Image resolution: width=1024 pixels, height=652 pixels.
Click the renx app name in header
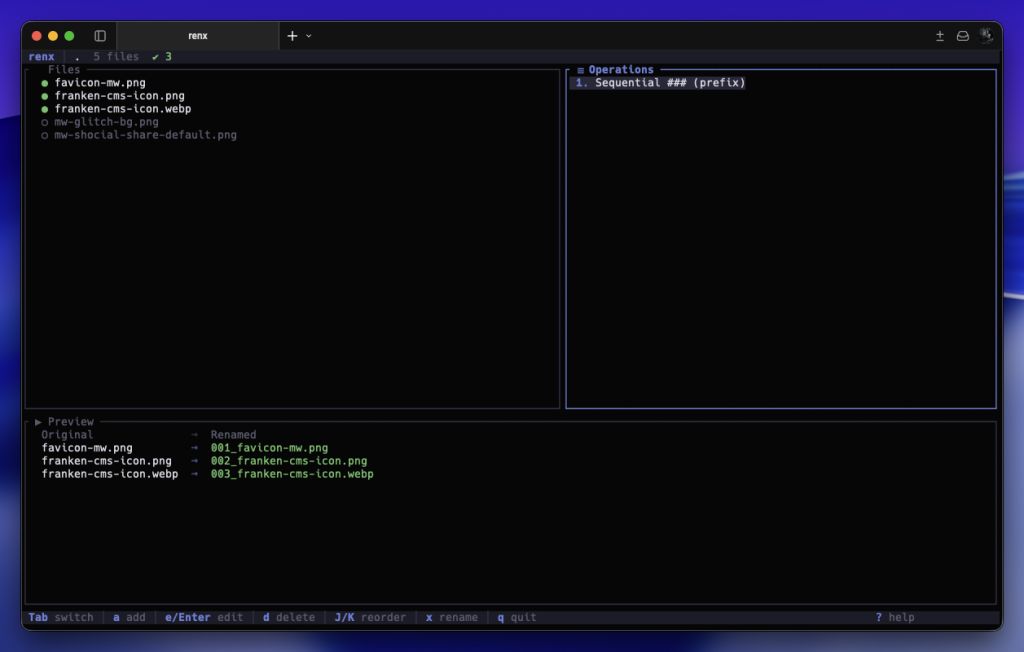(42, 57)
